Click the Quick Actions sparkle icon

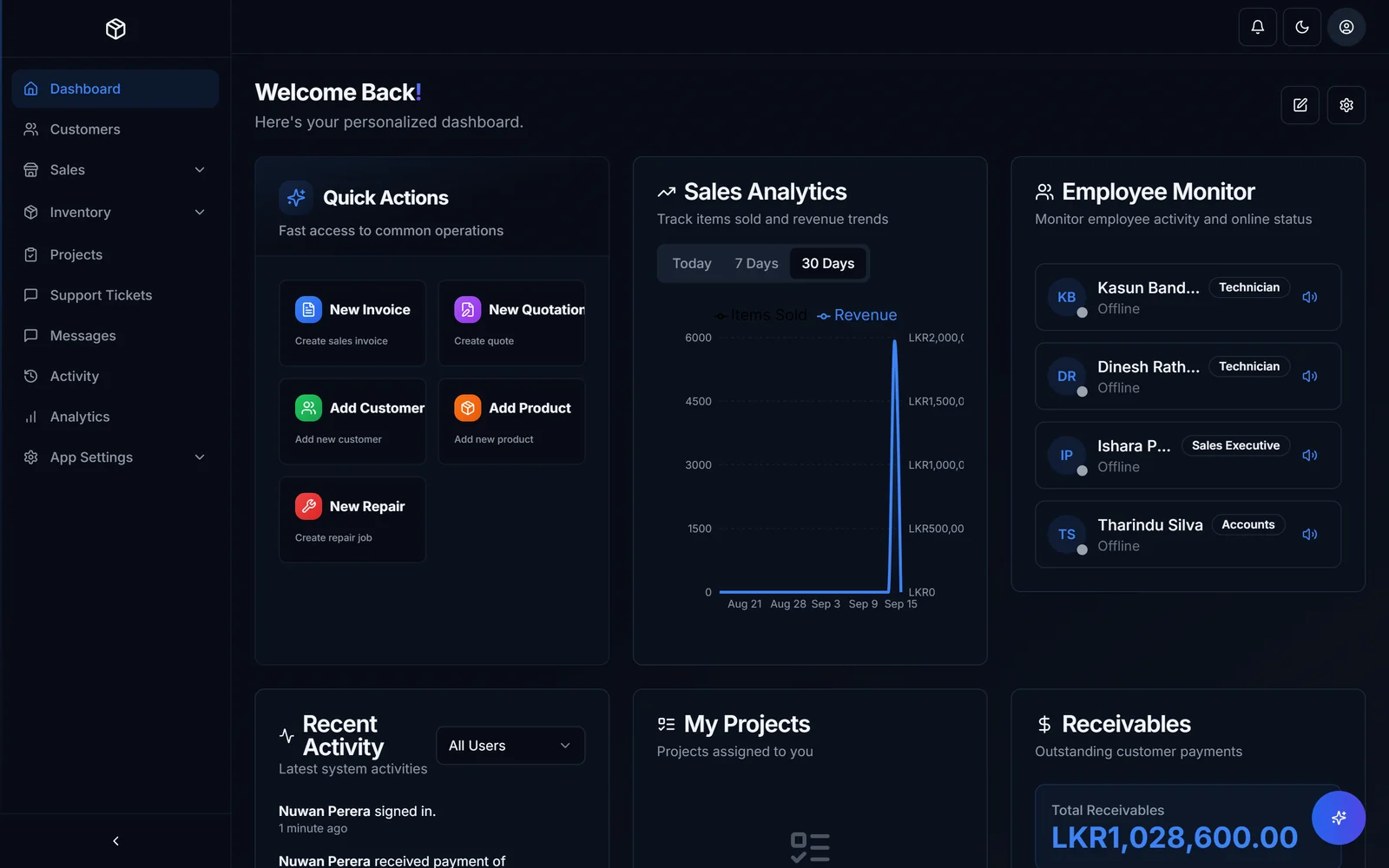click(296, 198)
